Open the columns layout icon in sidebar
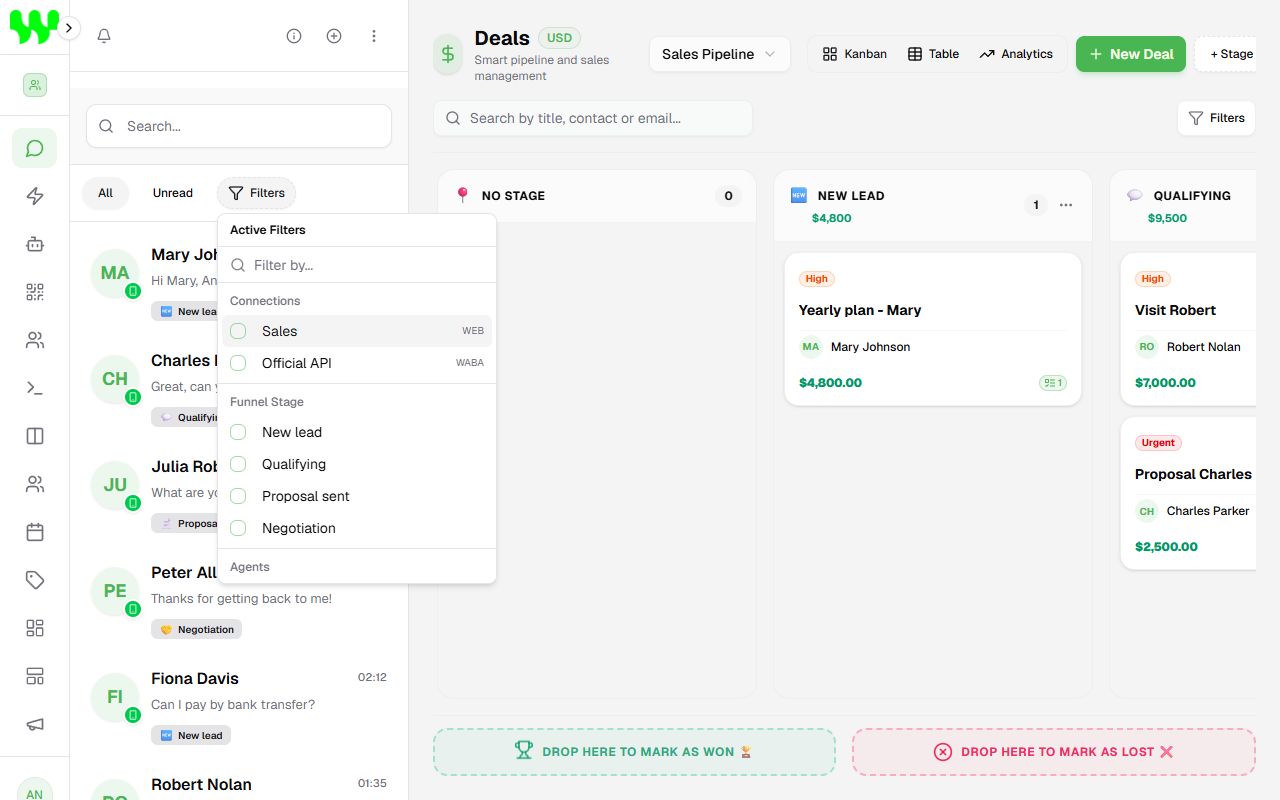The width and height of the screenshot is (1280, 800). pyautogui.click(x=35, y=436)
